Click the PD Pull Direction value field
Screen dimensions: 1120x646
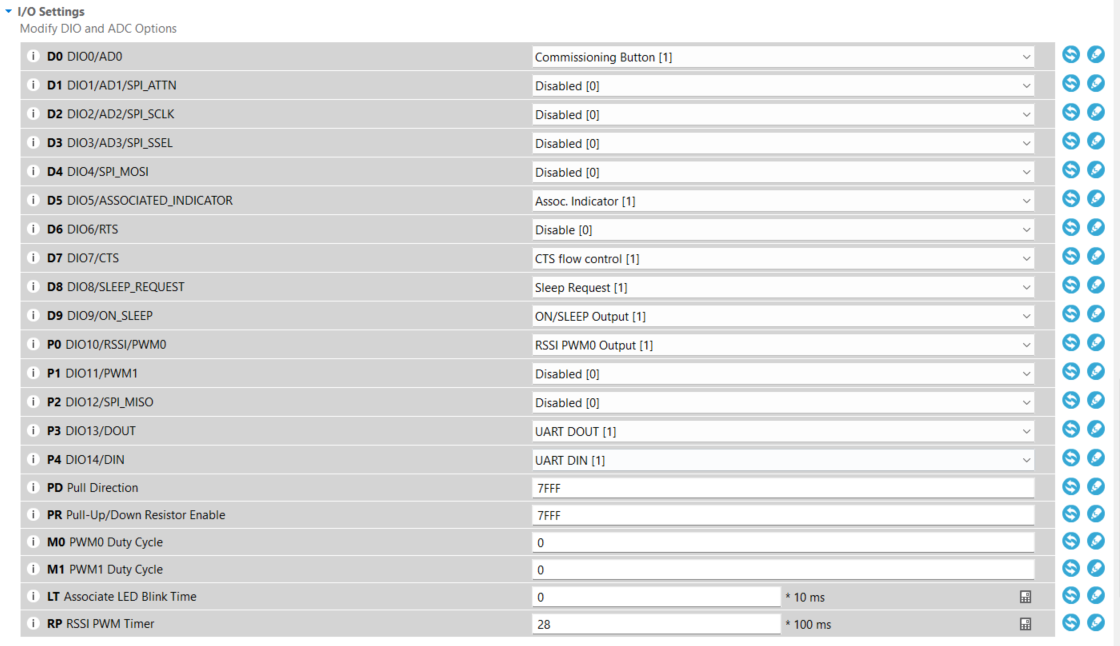(783, 488)
